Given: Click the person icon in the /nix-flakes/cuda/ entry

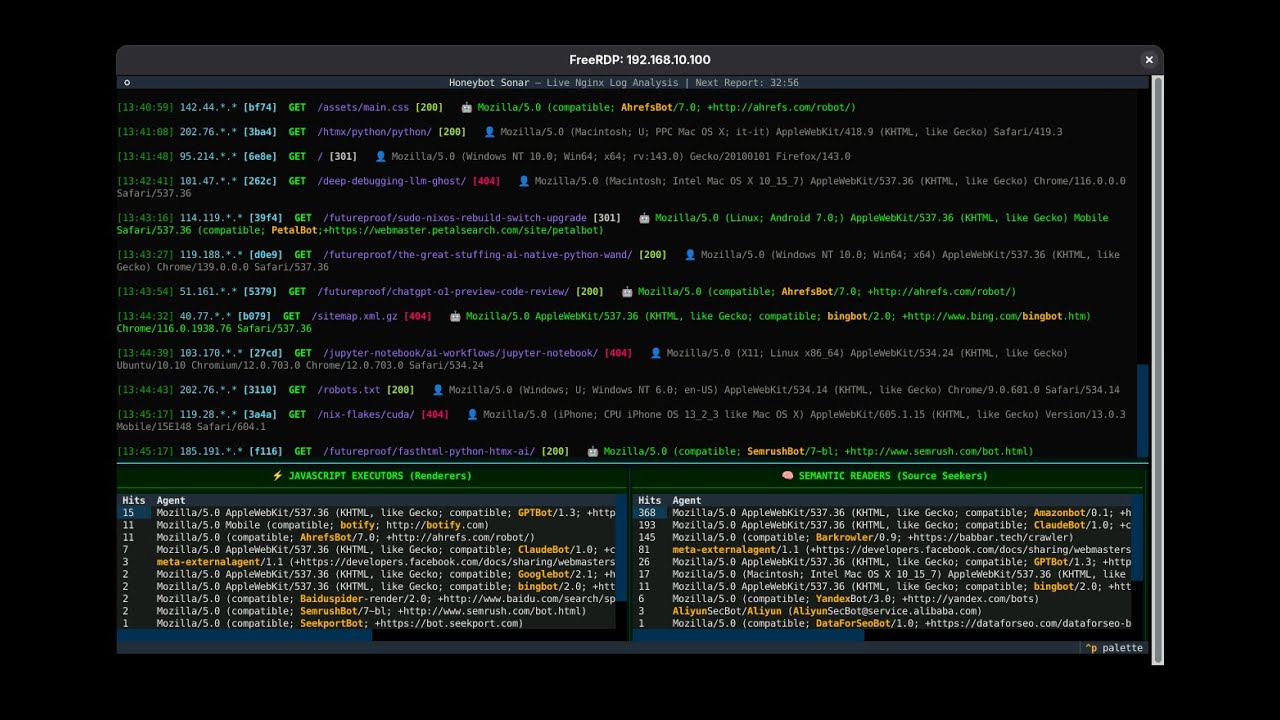Looking at the screenshot, I should coord(472,415).
